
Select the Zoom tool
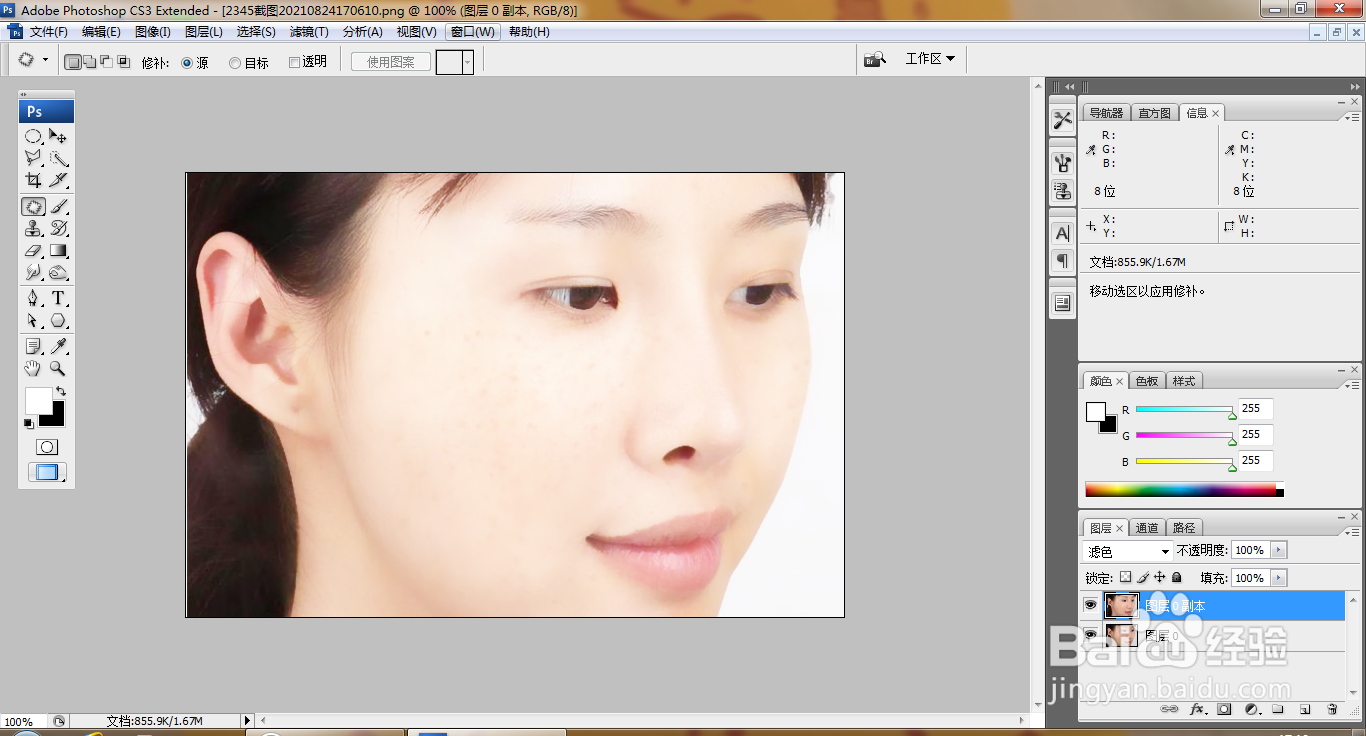(x=58, y=369)
